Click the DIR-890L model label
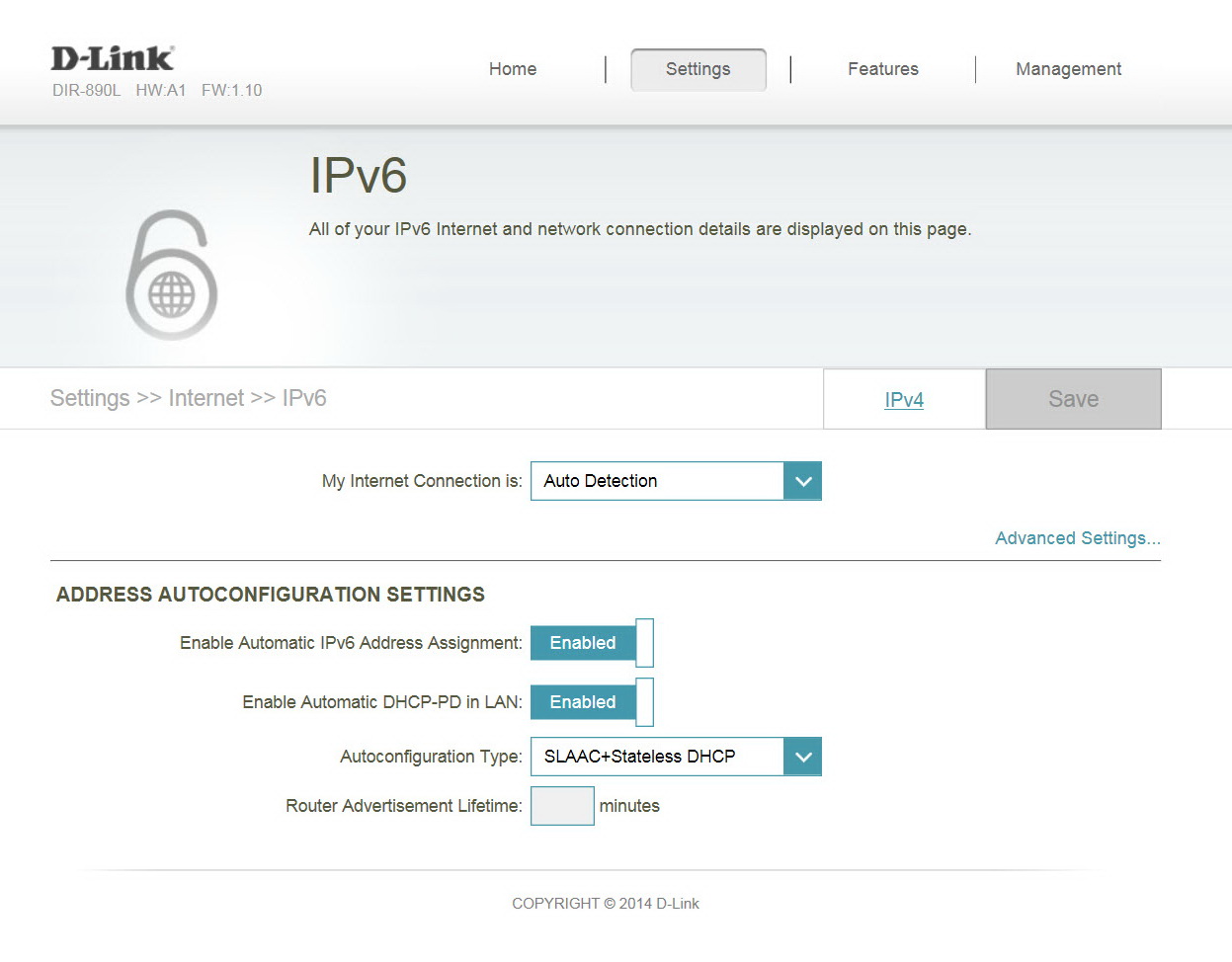 86,91
